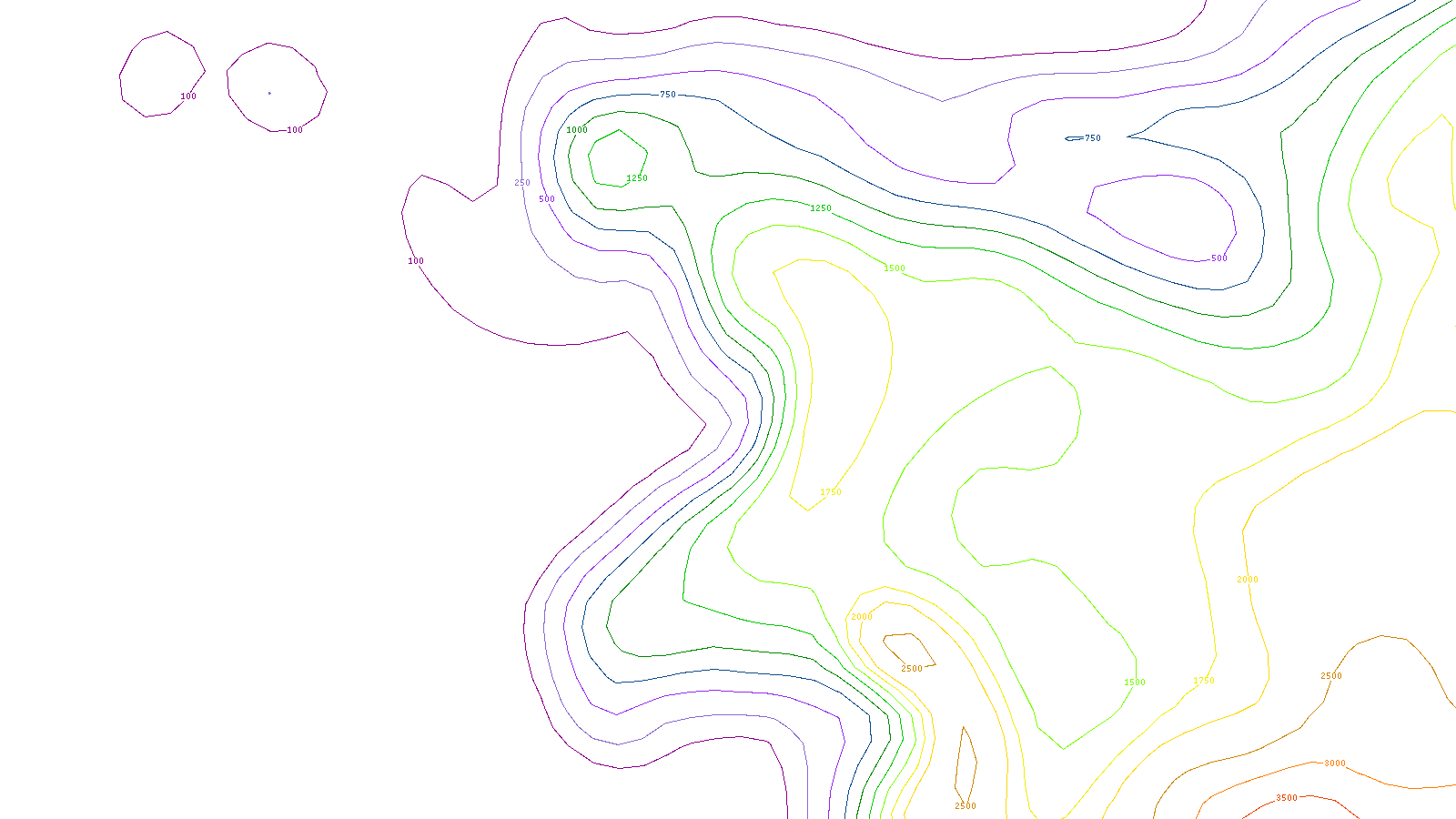The image size is (1456, 819).
Task: Select the 1500 label beside the lower 1750 label
Action: point(1135,682)
